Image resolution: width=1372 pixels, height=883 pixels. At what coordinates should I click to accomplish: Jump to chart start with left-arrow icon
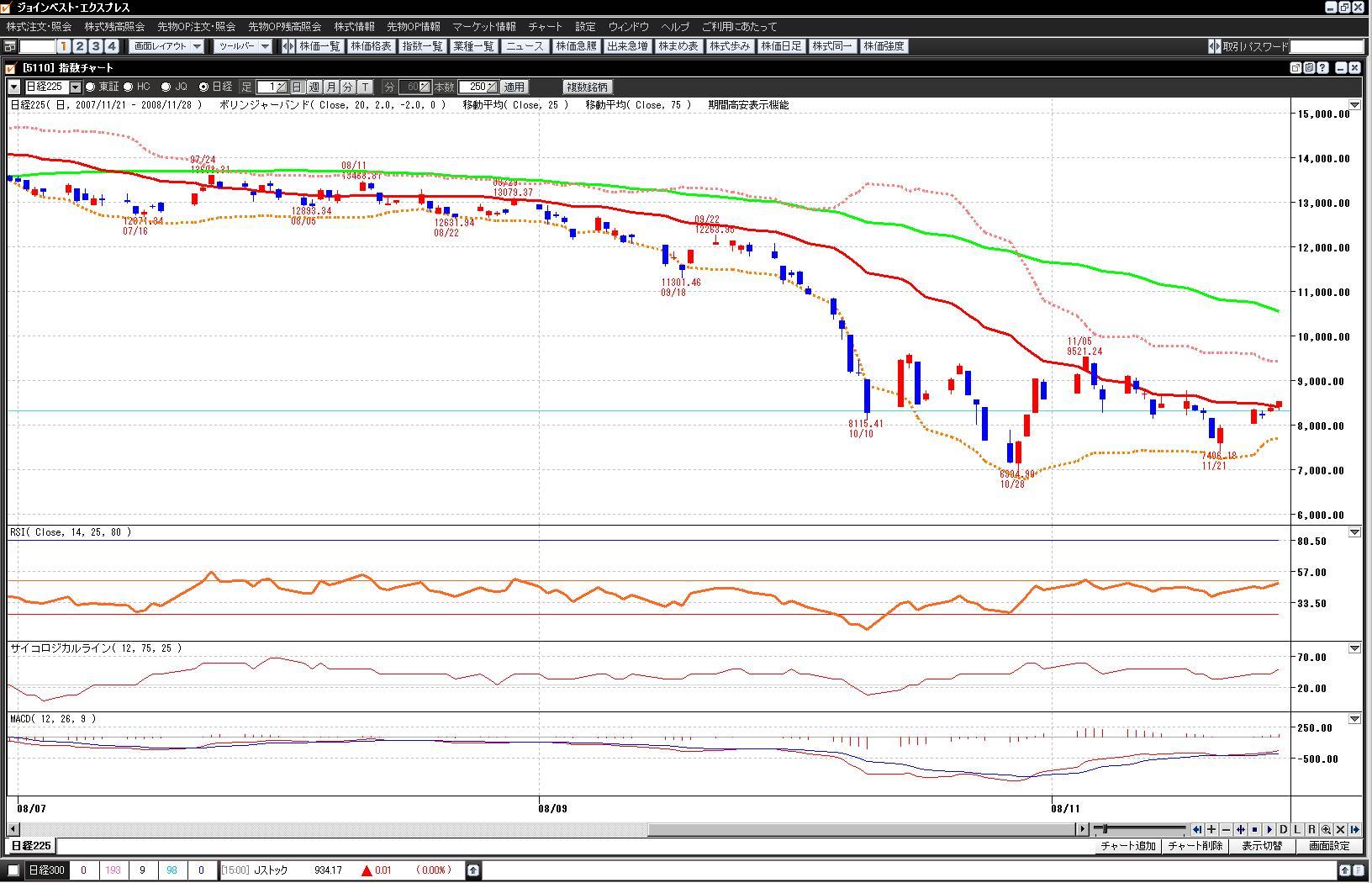click(x=1197, y=829)
